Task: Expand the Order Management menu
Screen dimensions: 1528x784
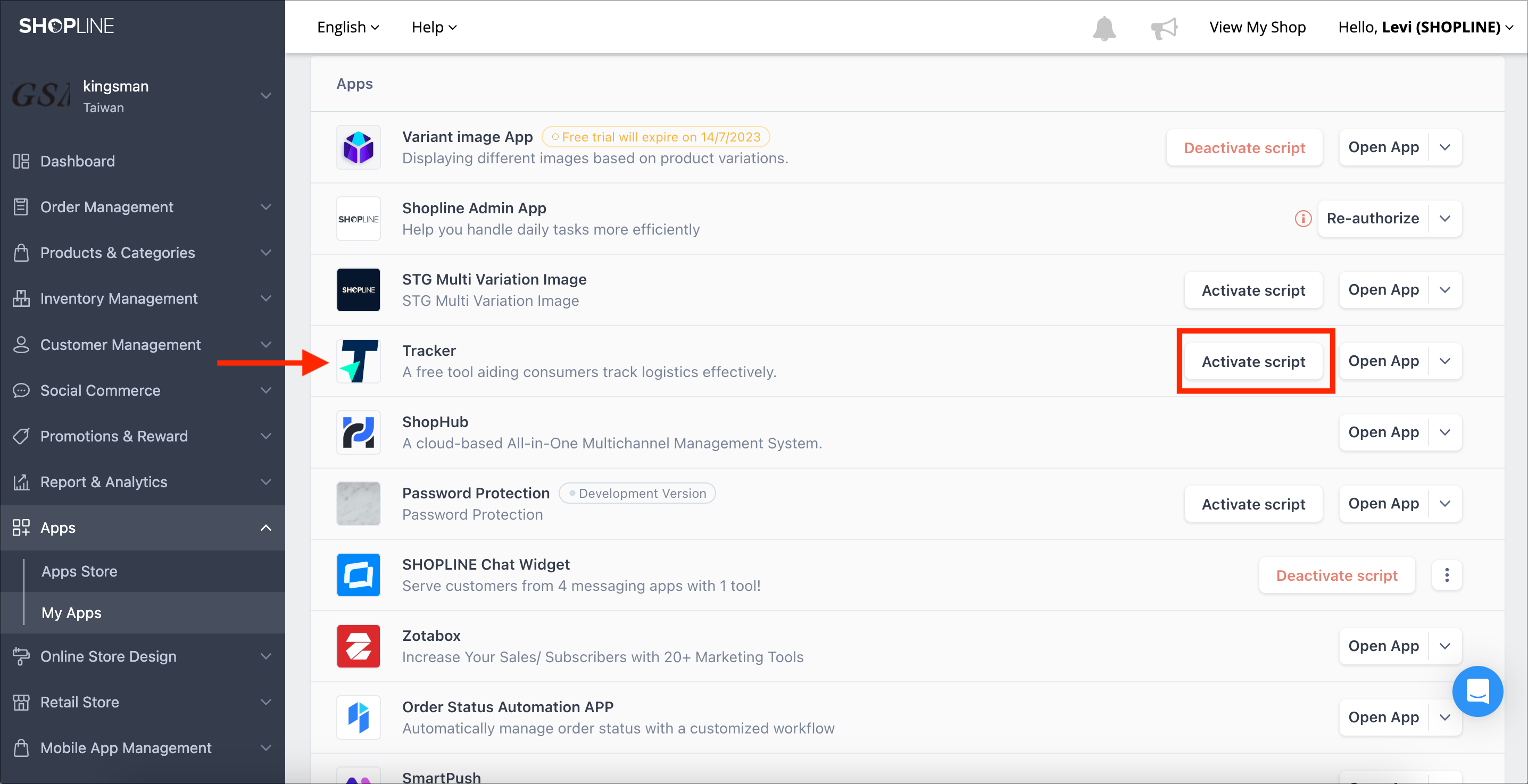Action: coord(265,206)
